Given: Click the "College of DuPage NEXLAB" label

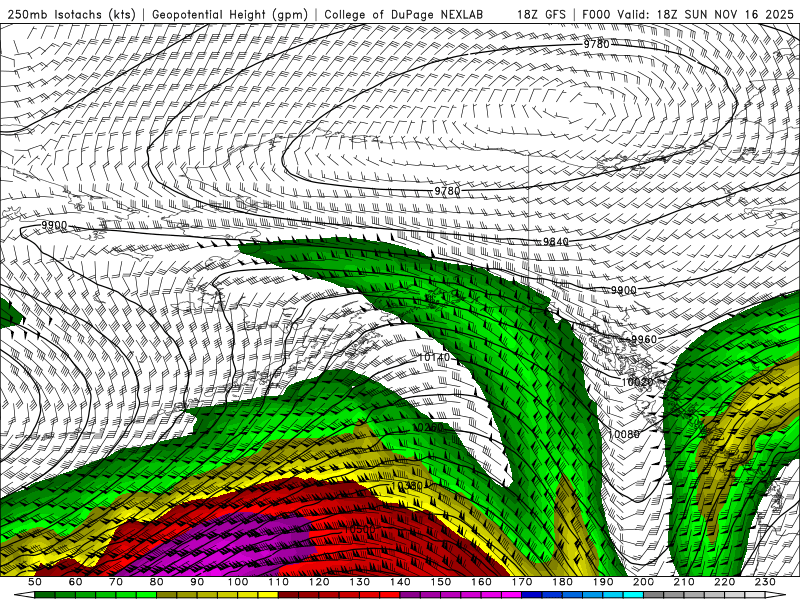Looking at the screenshot, I should [404, 15].
